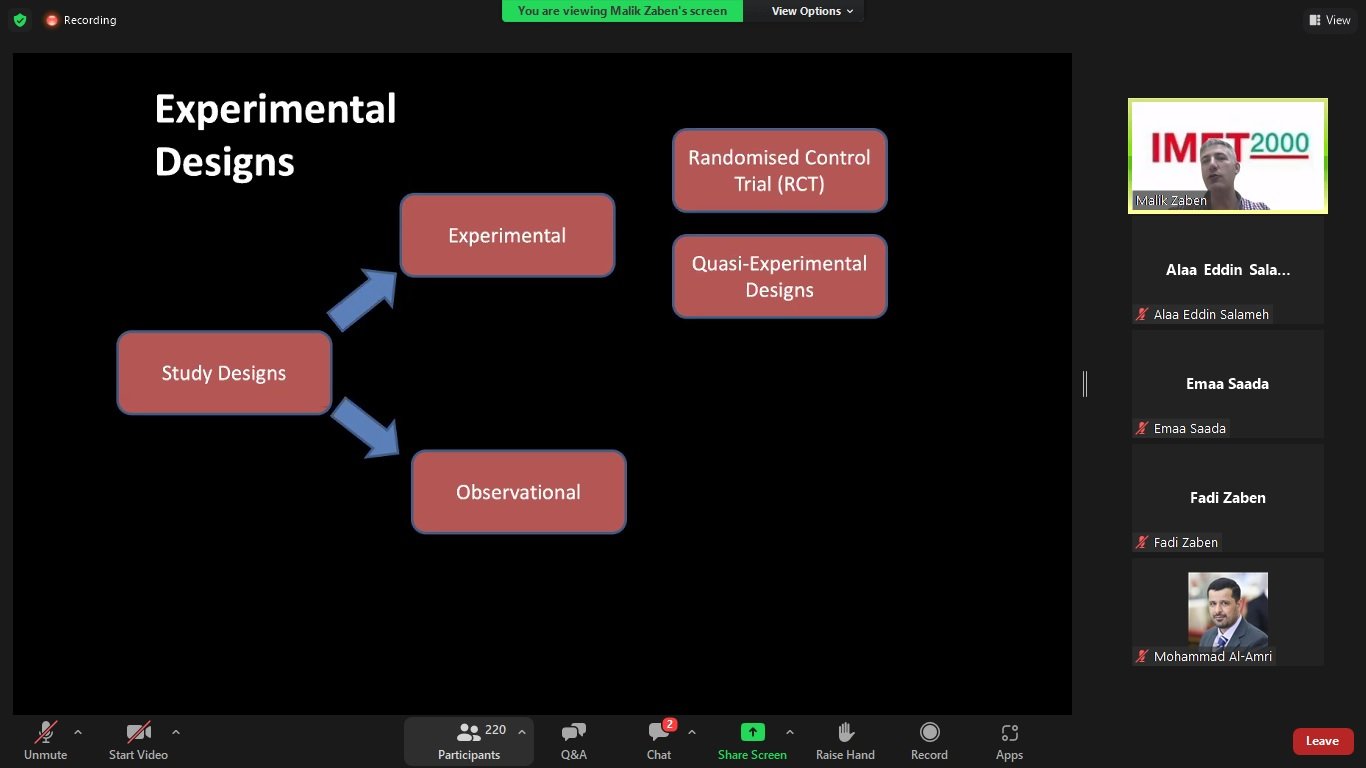Expand audio options arrow beside Unmute

pyautogui.click(x=78, y=732)
